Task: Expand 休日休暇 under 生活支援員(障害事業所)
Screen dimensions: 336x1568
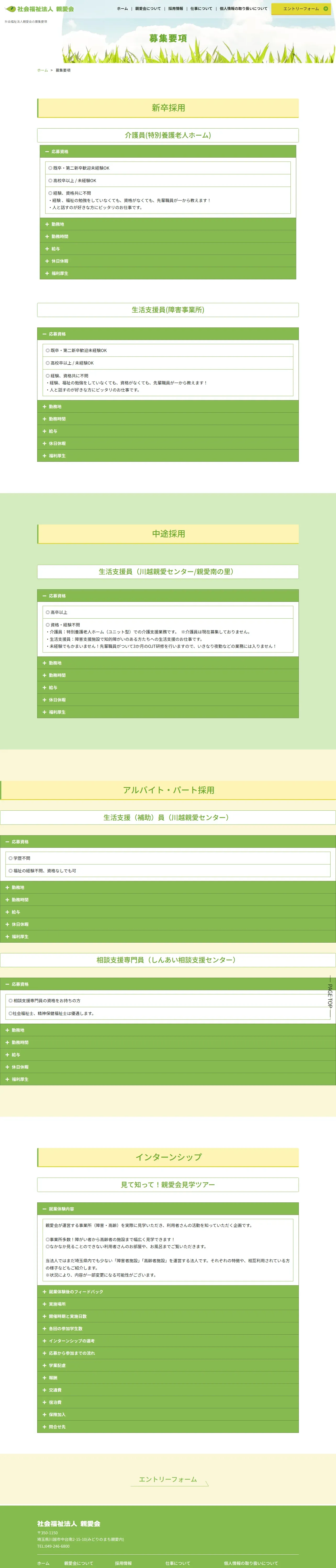Action: [168, 443]
